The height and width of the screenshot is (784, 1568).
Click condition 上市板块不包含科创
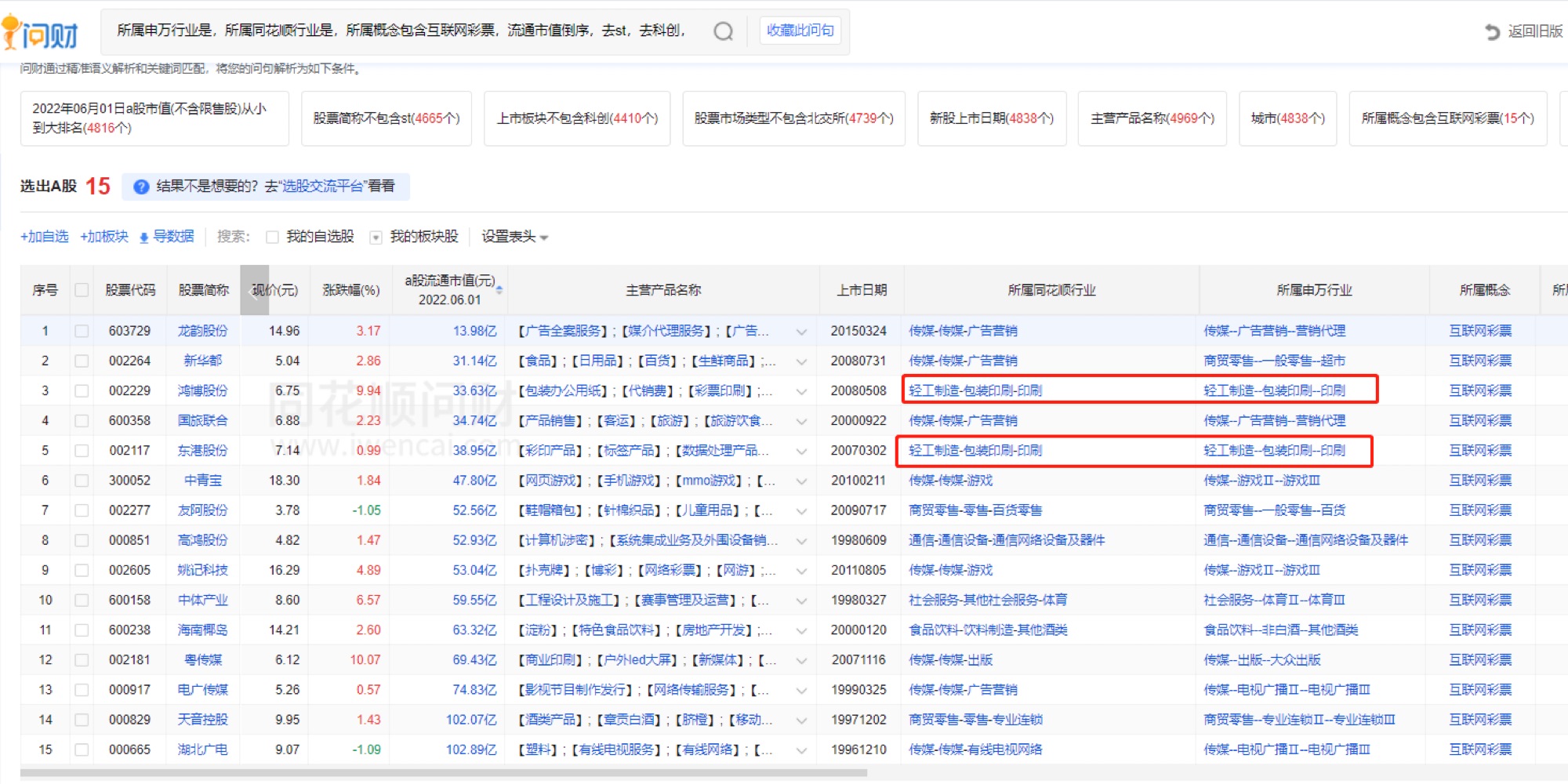pyautogui.click(x=577, y=118)
